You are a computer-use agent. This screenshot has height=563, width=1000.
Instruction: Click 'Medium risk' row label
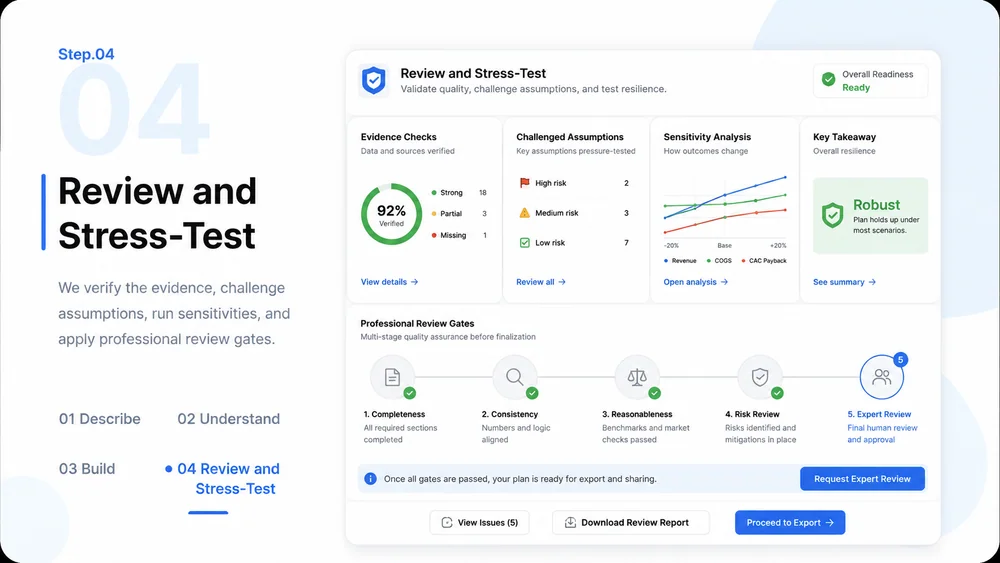(557, 213)
